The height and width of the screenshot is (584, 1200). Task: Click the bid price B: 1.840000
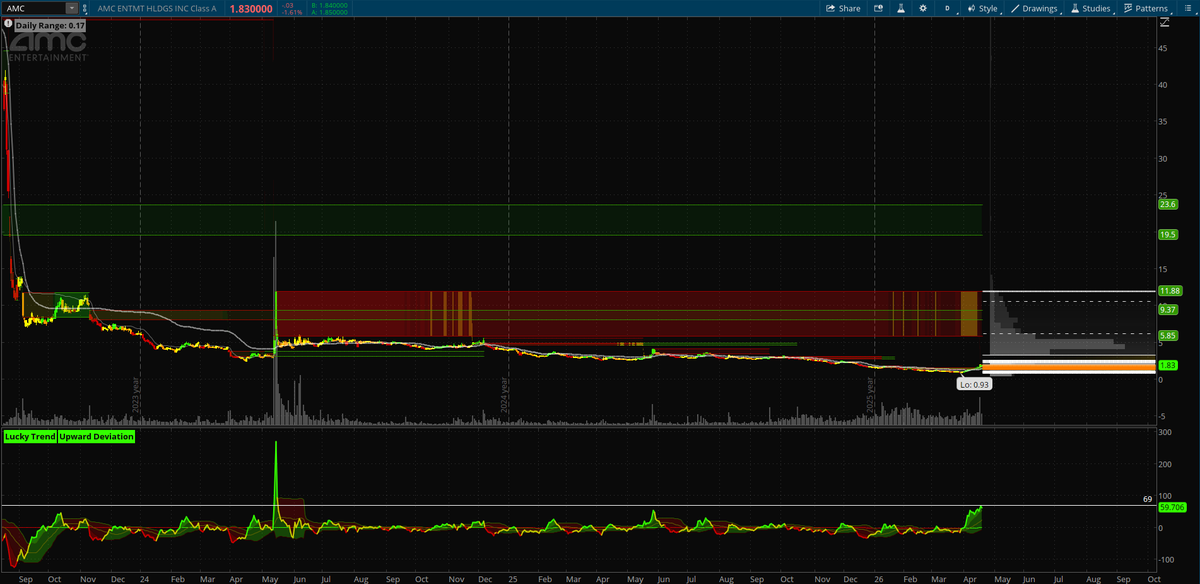(328, 5)
